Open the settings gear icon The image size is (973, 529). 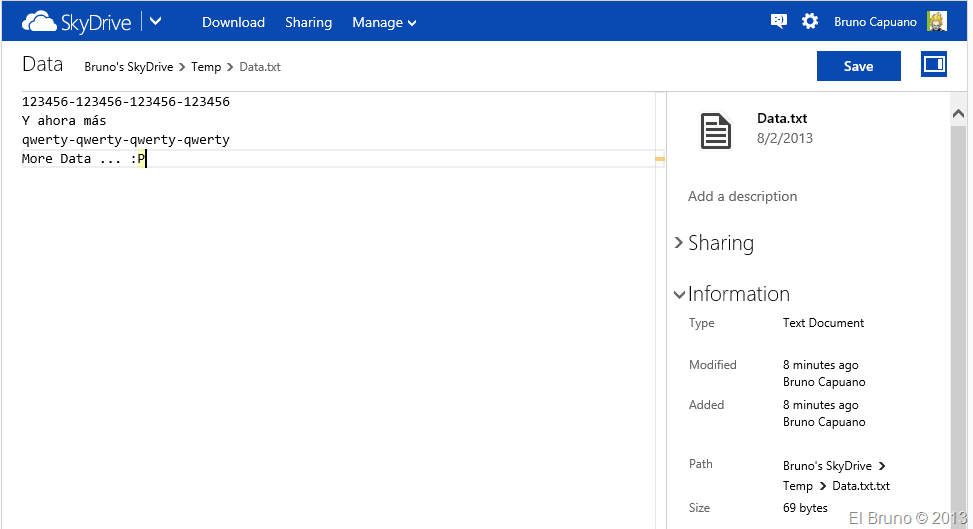click(x=810, y=21)
